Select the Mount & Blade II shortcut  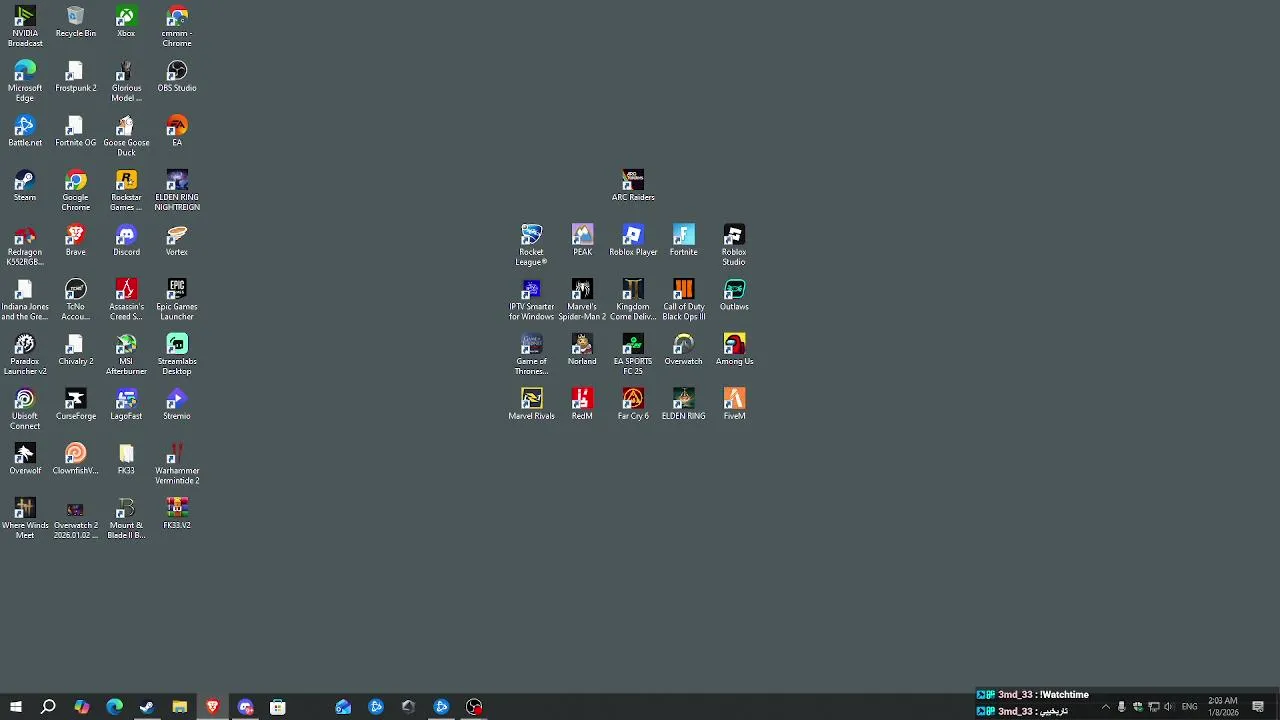(126, 519)
